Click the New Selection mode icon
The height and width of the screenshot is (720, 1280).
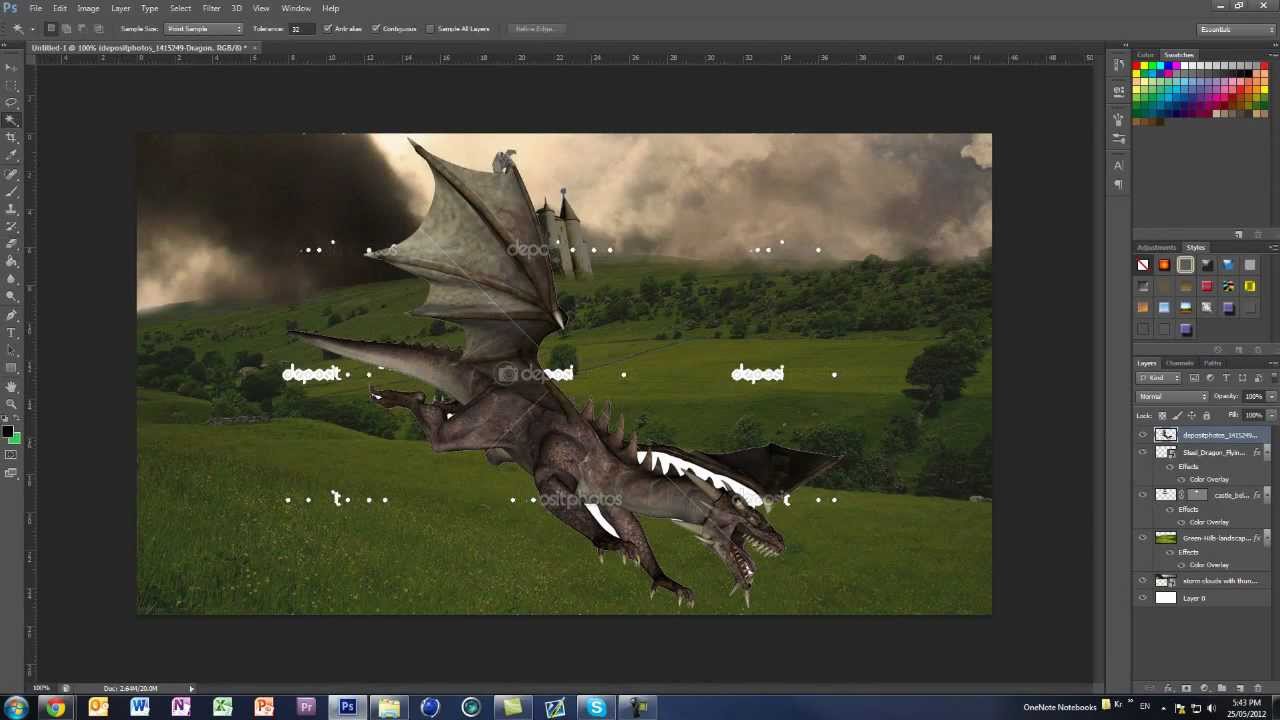pos(51,28)
